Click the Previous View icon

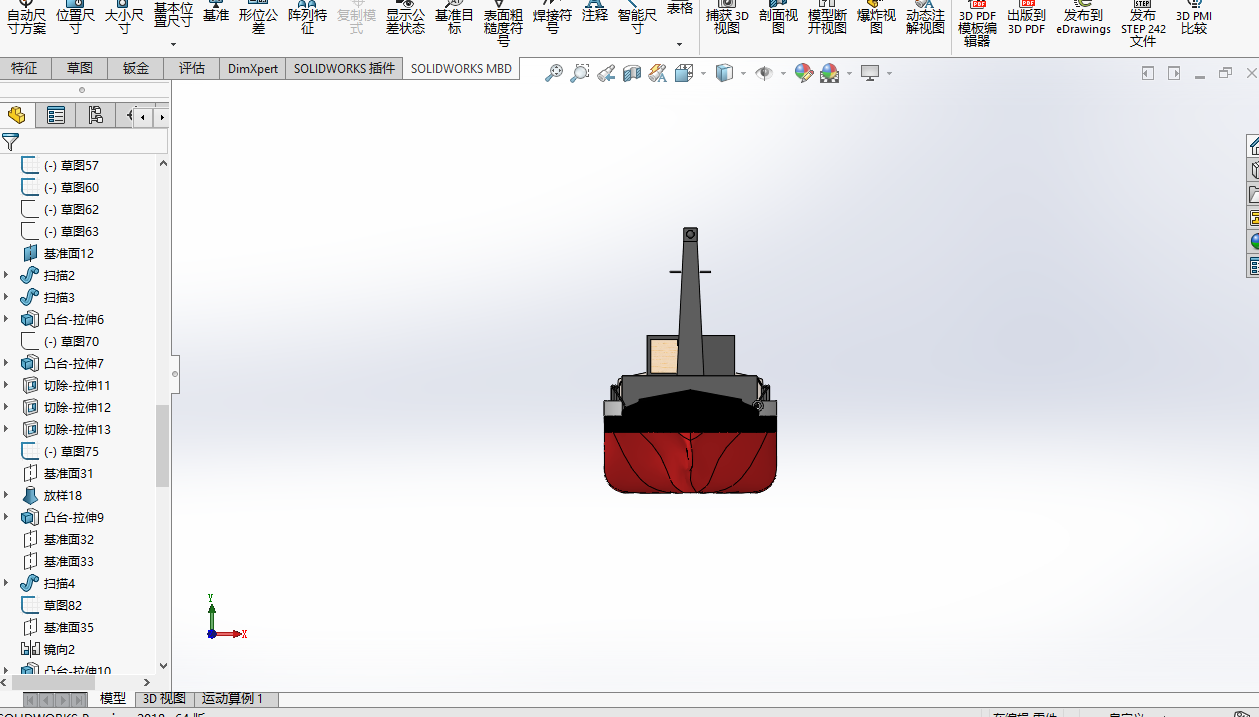[606, 73]
